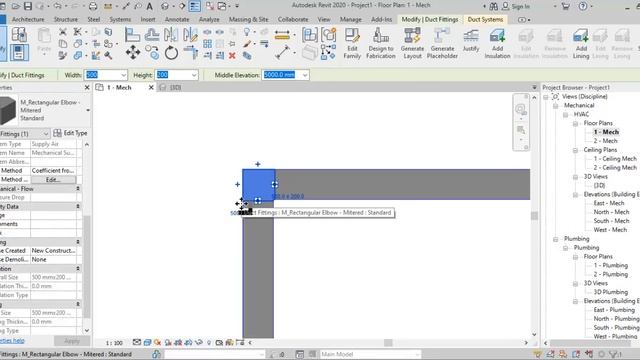Open the Duct Fittings (1) filter dropdown

[45, 133]
